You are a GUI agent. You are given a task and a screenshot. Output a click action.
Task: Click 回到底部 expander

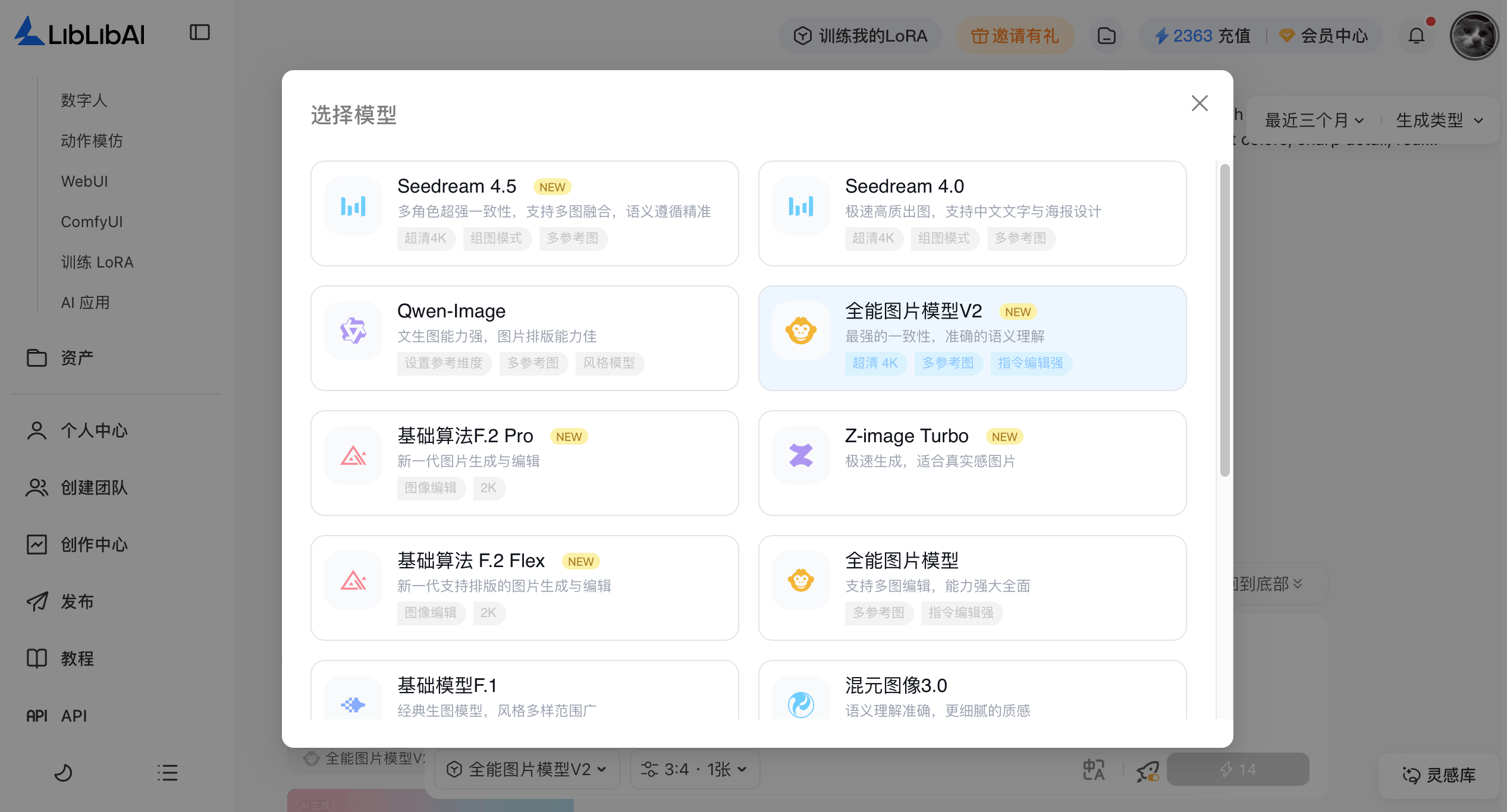1267,584
